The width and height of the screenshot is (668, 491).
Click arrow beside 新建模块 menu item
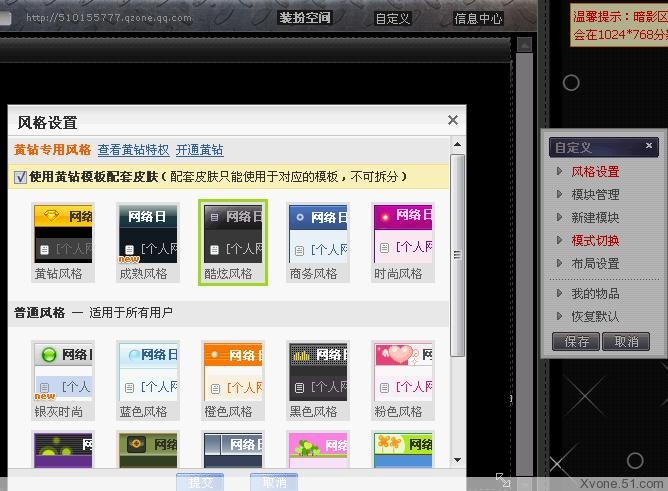(x=560, y=217)
